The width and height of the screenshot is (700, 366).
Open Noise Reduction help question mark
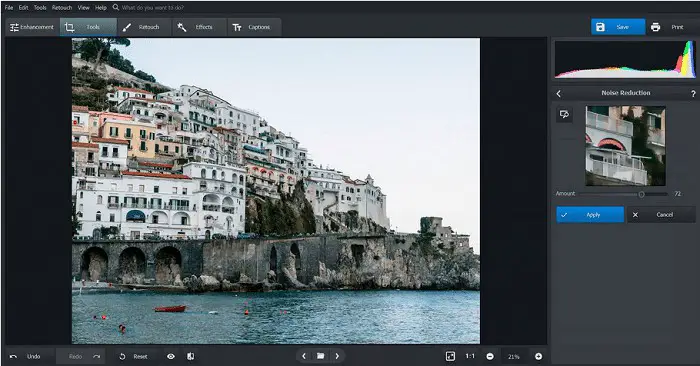tap(693, 94)
